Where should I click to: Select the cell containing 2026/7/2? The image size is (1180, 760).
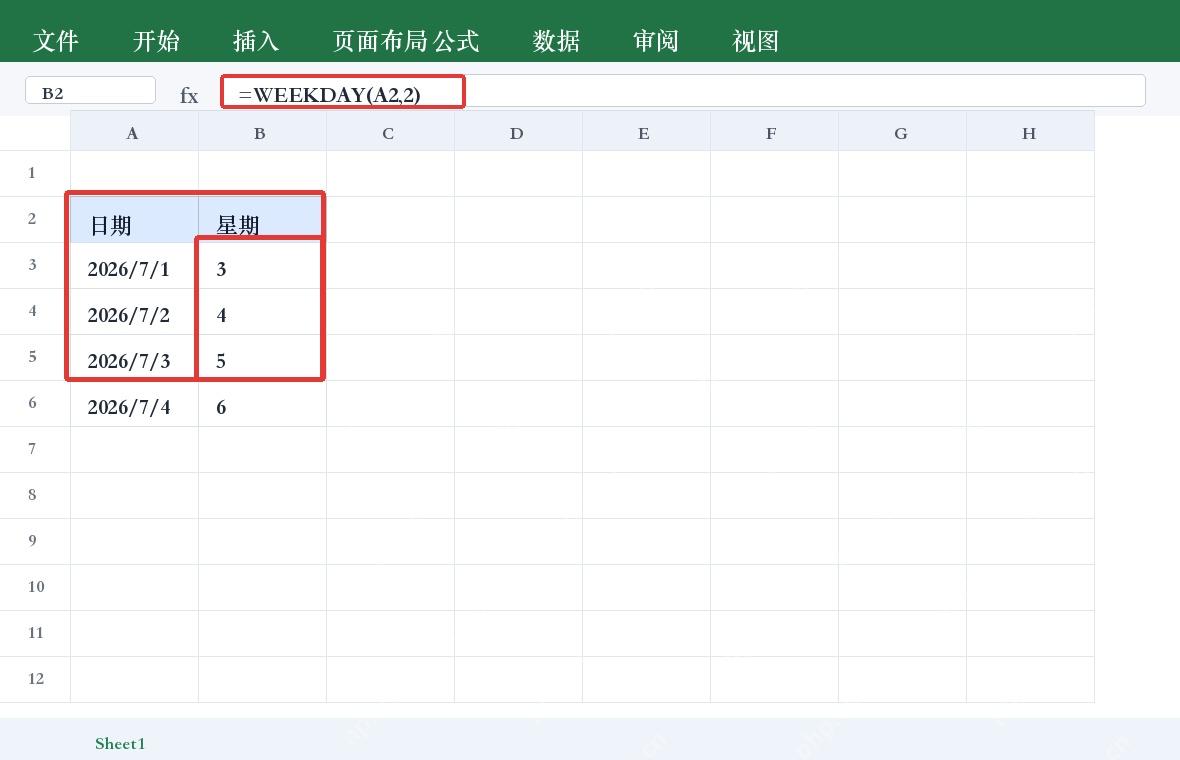135,312
